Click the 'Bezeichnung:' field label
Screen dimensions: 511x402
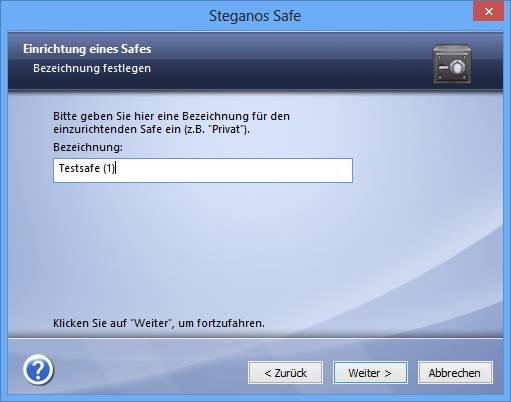tap(88, 147)
